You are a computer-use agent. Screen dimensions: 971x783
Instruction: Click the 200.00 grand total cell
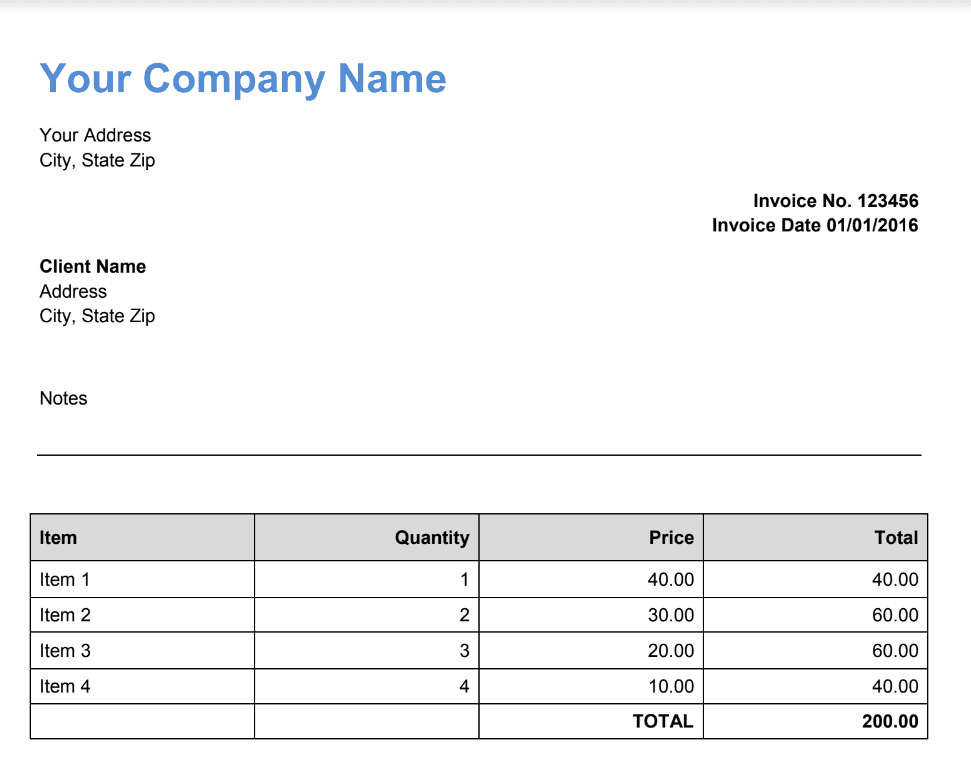[x=889, y=722]
